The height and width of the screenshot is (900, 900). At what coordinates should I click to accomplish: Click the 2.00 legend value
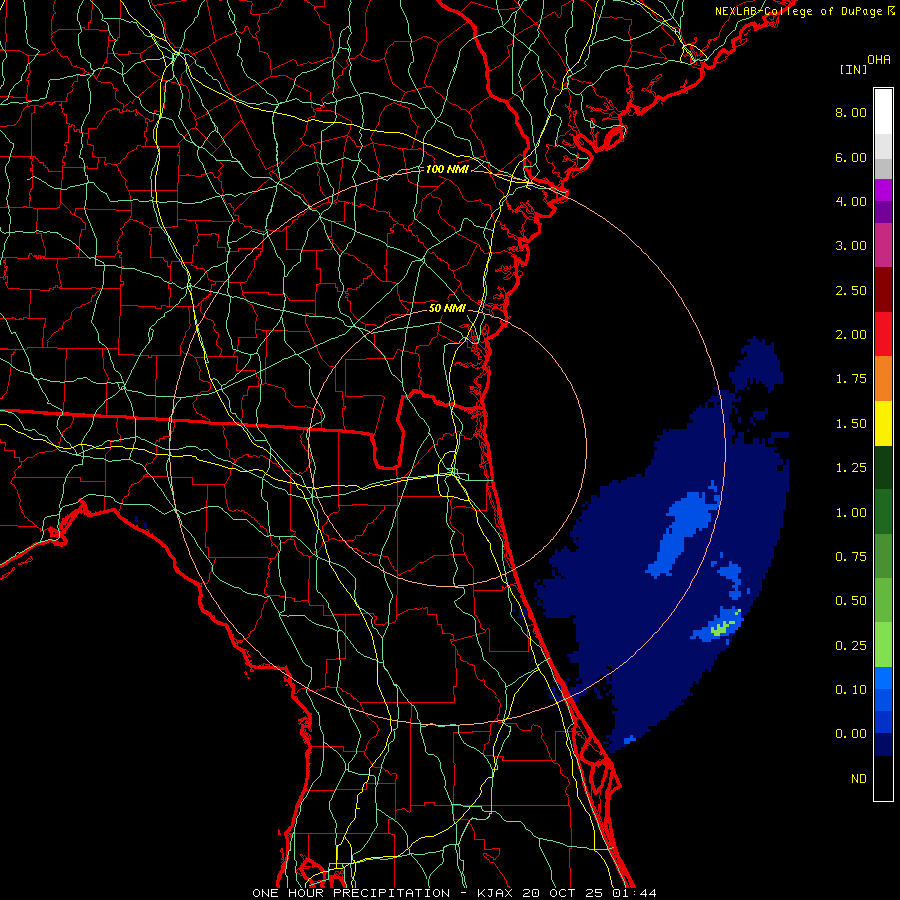point(851,335)
